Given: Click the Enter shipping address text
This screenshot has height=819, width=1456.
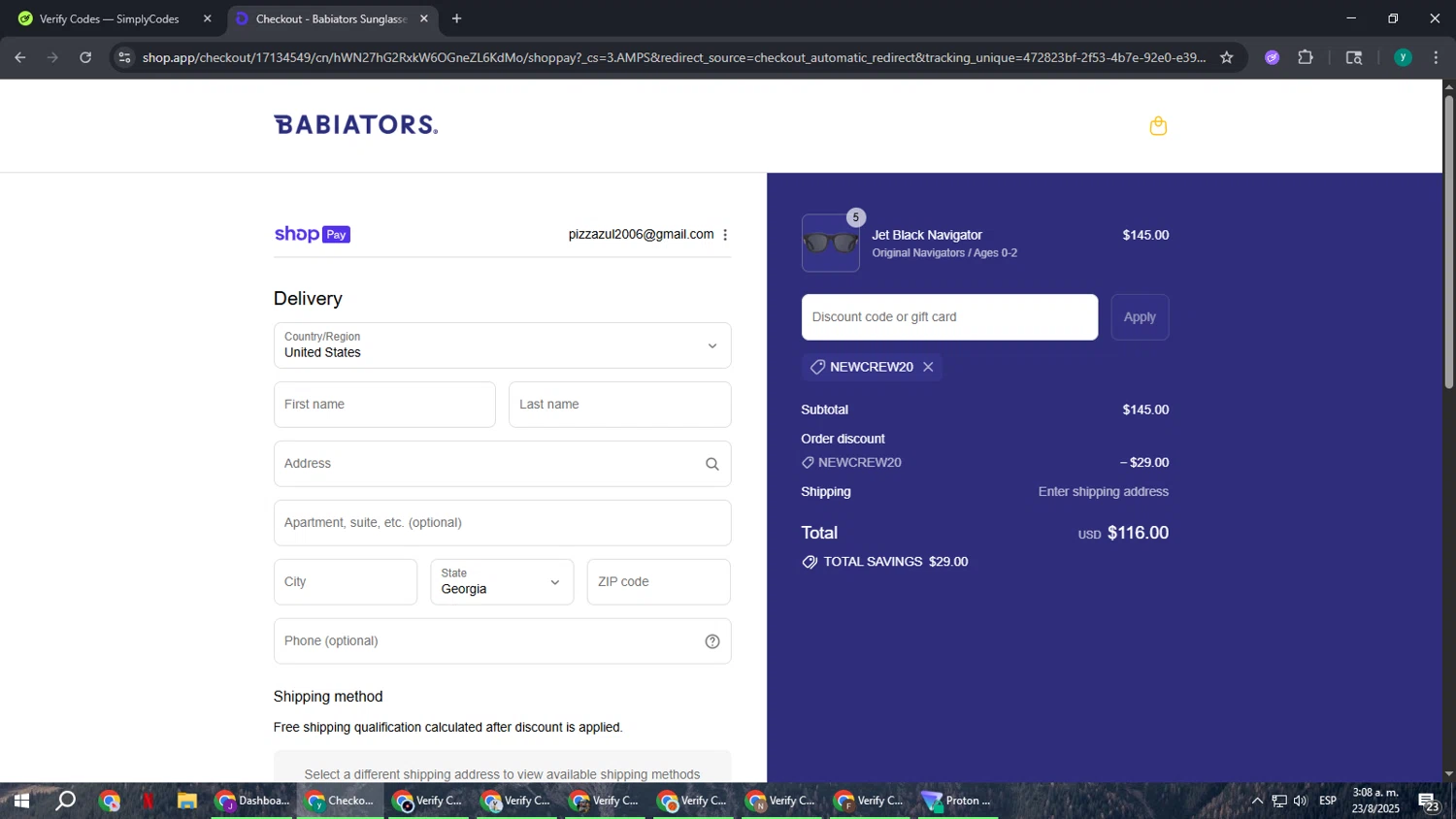Looking at the screenshot, I should pyautogui.click(x=1103, y=492).
